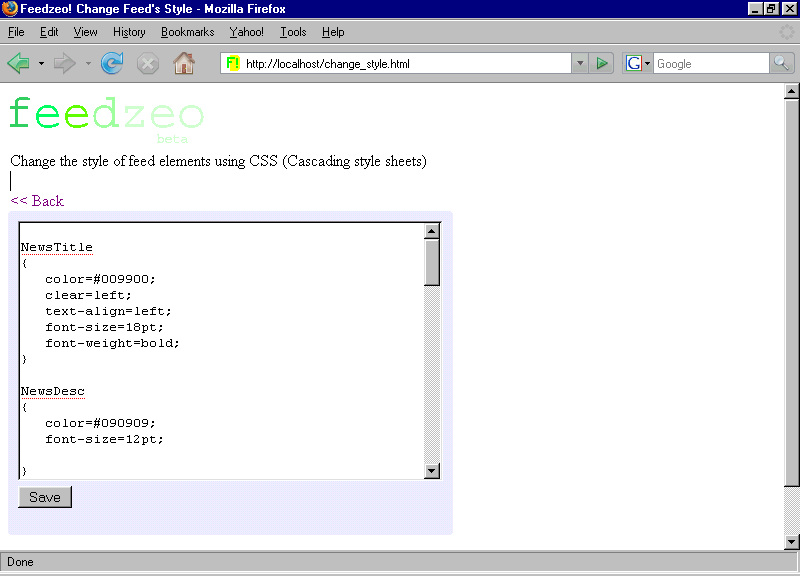Open the Bookmarks menu

[187, 32]
